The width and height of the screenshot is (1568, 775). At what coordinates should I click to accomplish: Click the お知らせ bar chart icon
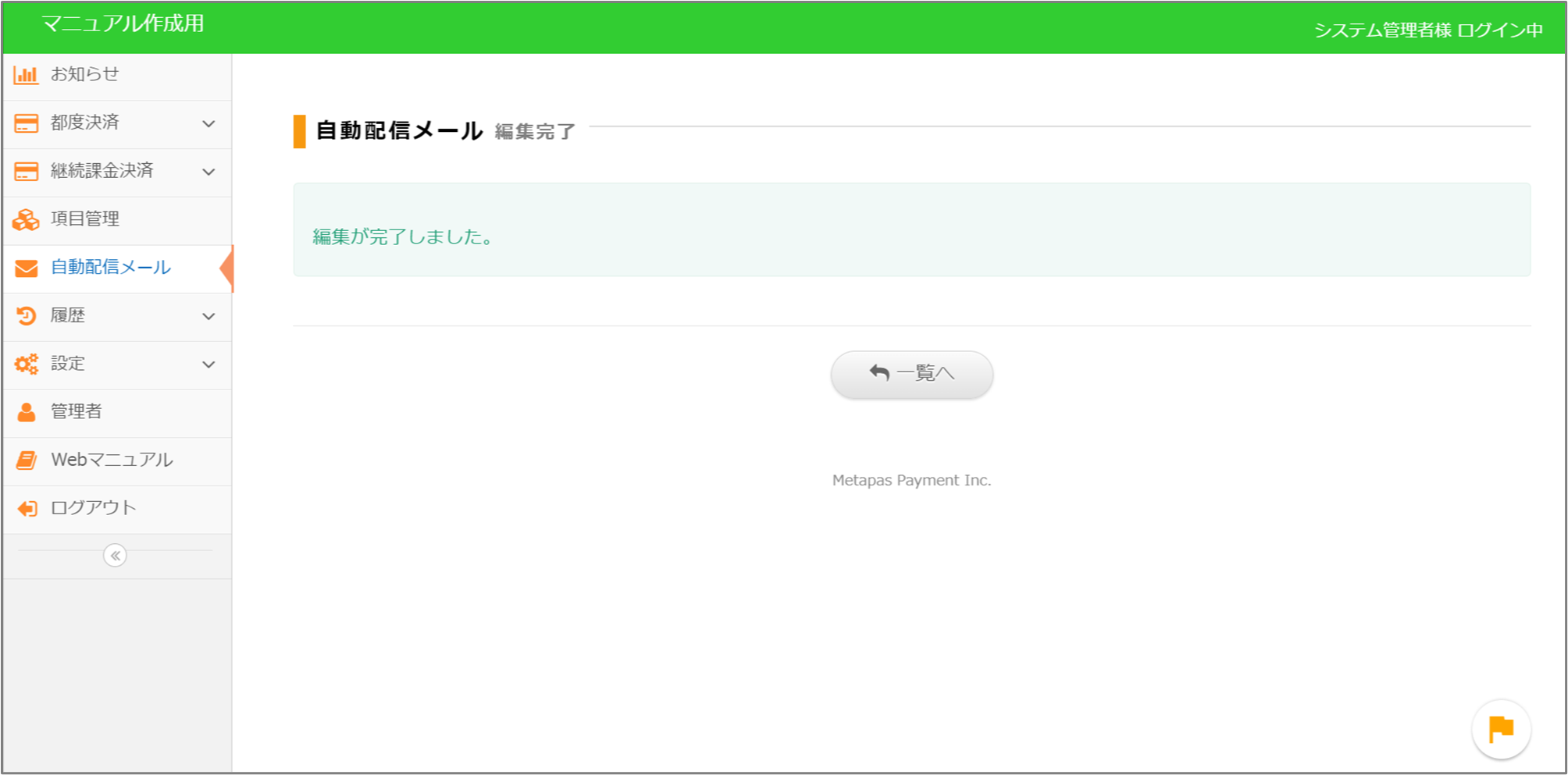tap(26, 75)
